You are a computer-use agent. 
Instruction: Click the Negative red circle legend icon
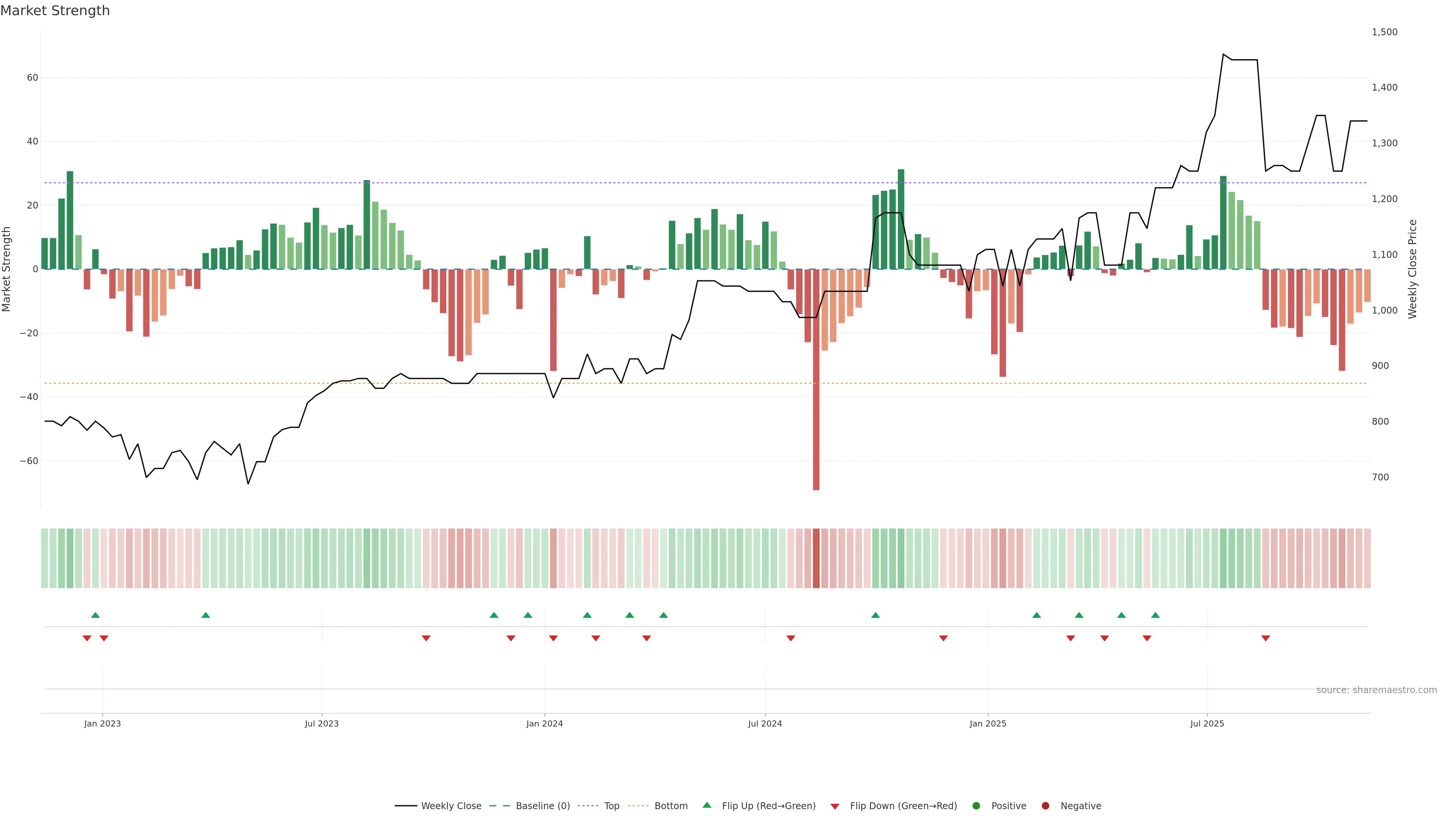coord(1045,805)
